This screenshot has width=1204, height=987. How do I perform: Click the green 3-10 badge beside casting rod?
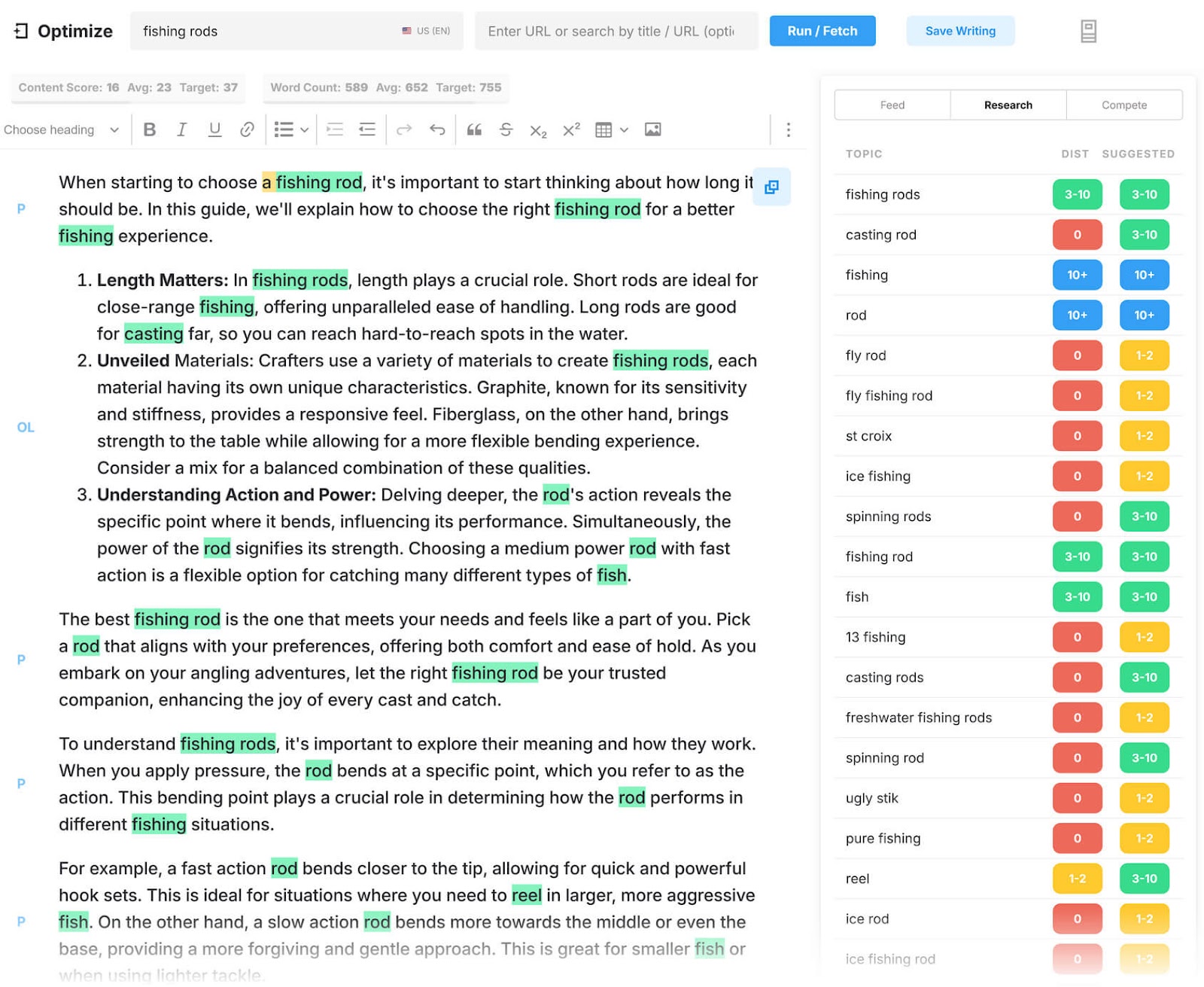(1144, 234)
